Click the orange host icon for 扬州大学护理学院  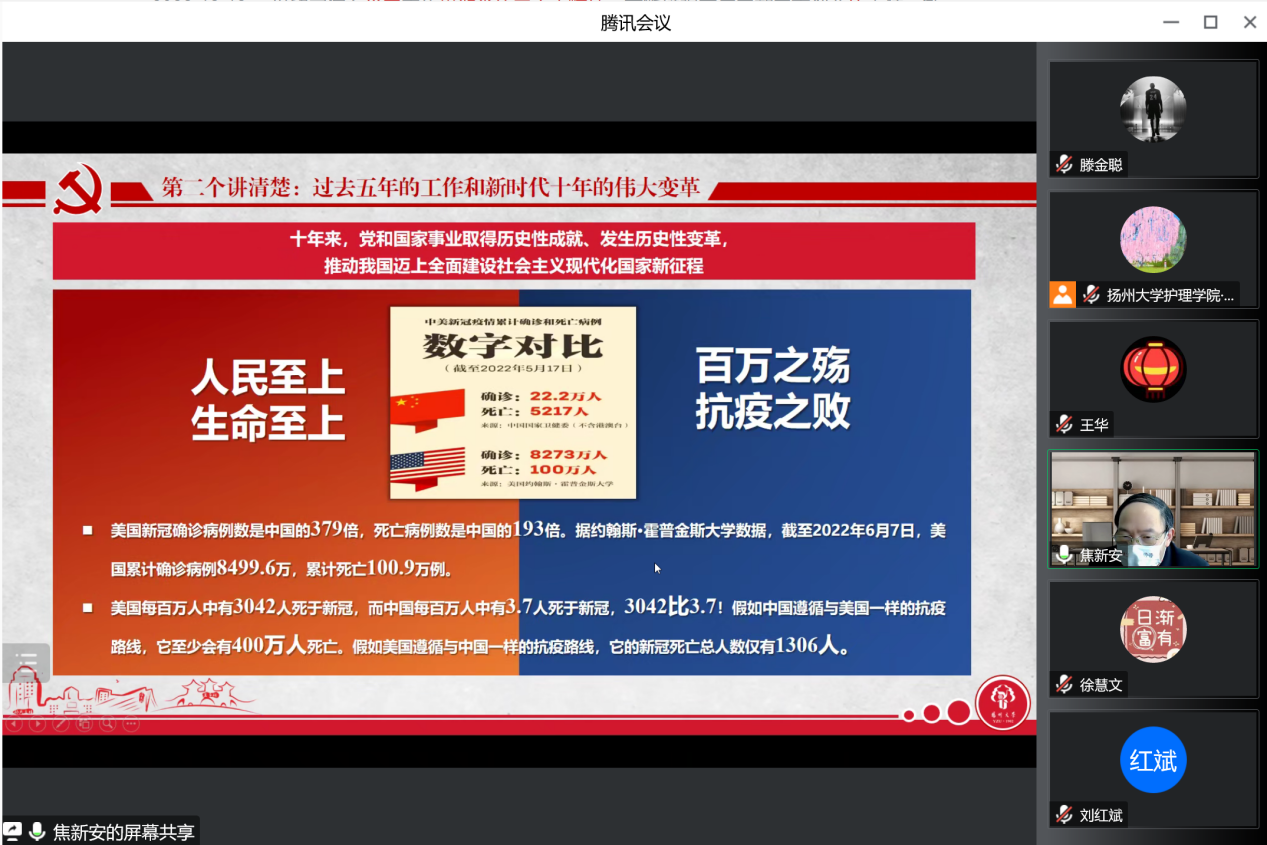point(1062,294)
